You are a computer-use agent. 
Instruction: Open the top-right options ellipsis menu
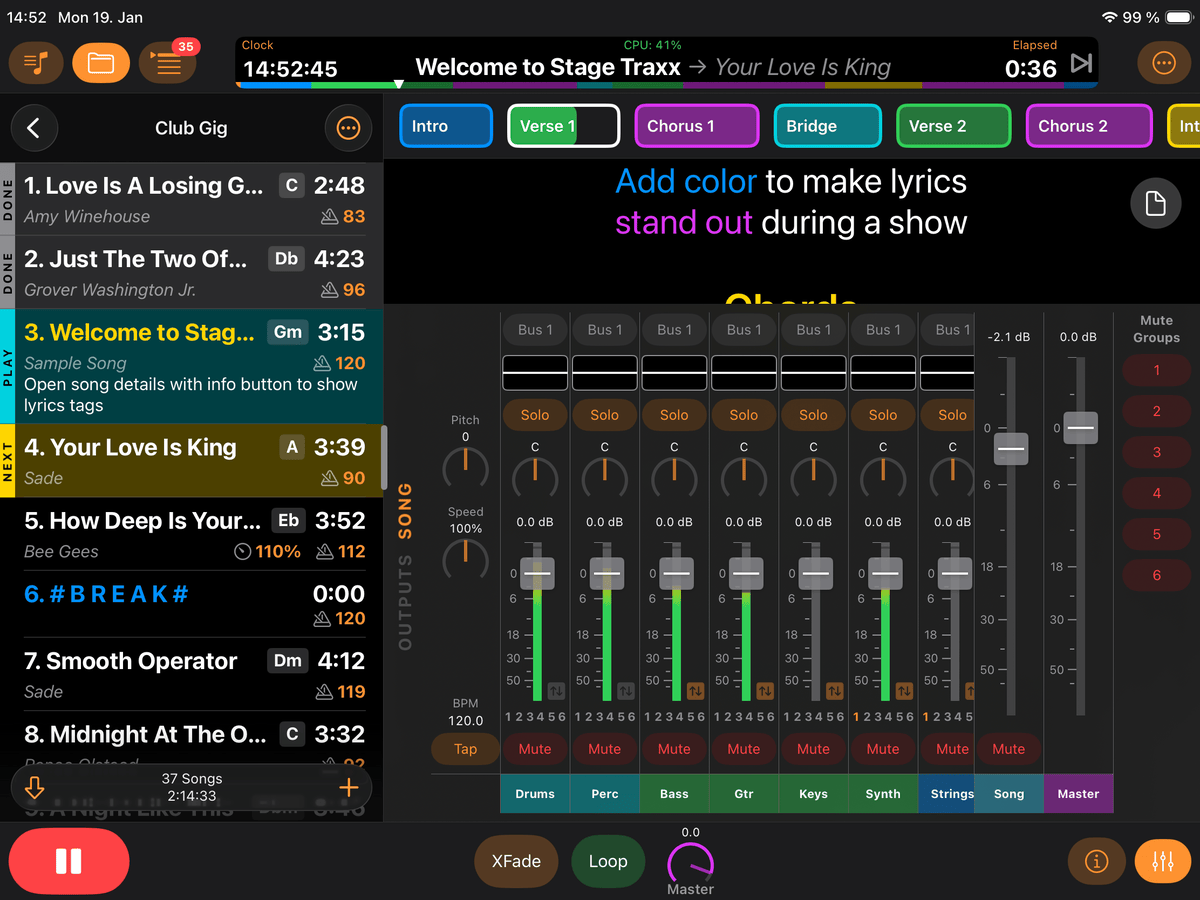[x=1163, y=62]
